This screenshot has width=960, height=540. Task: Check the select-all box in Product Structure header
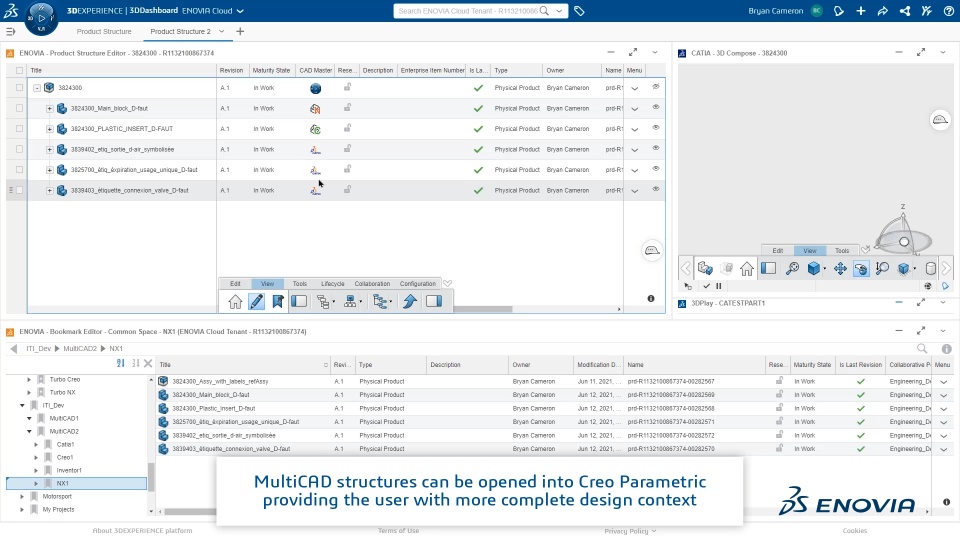20,70
